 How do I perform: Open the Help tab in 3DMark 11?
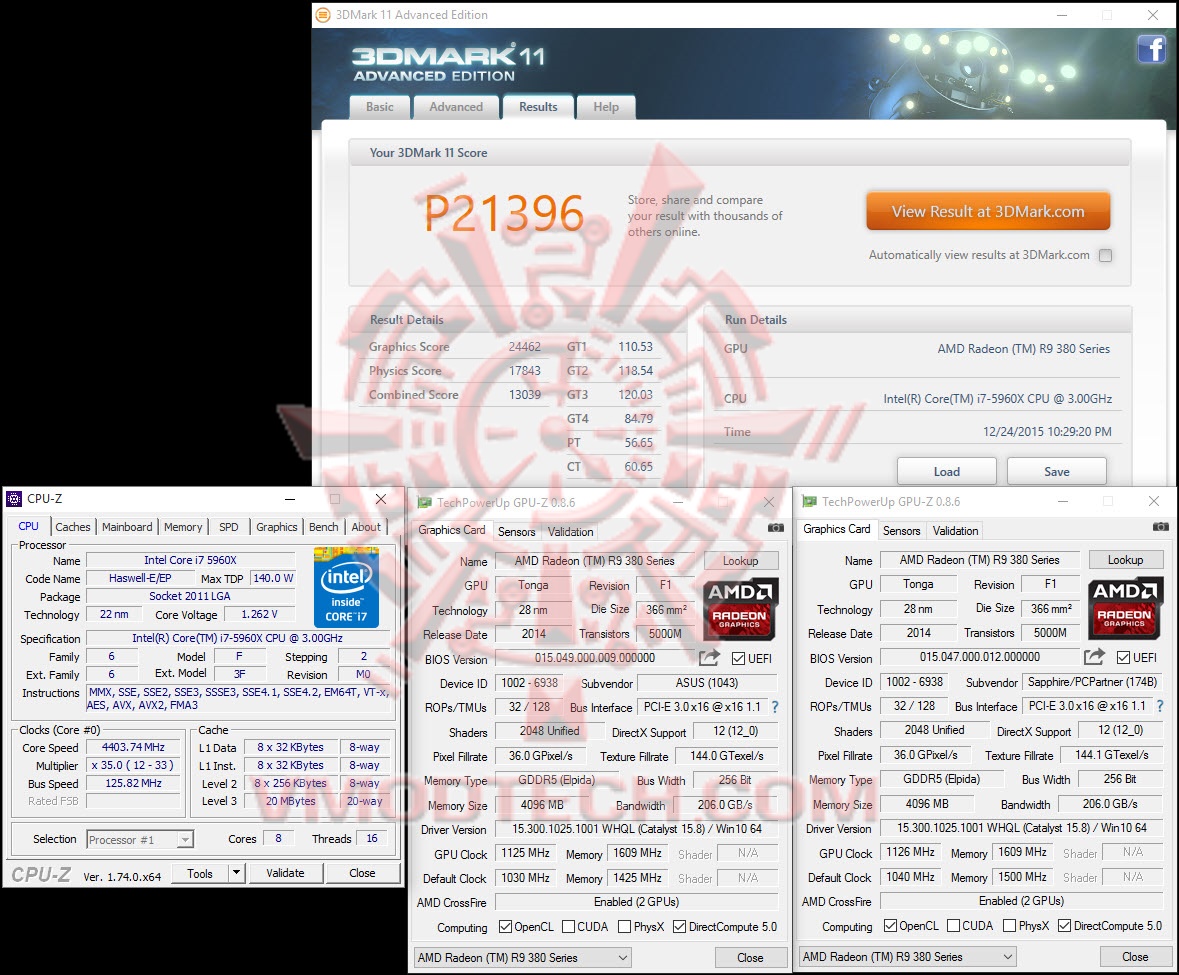tap(605, 107)
